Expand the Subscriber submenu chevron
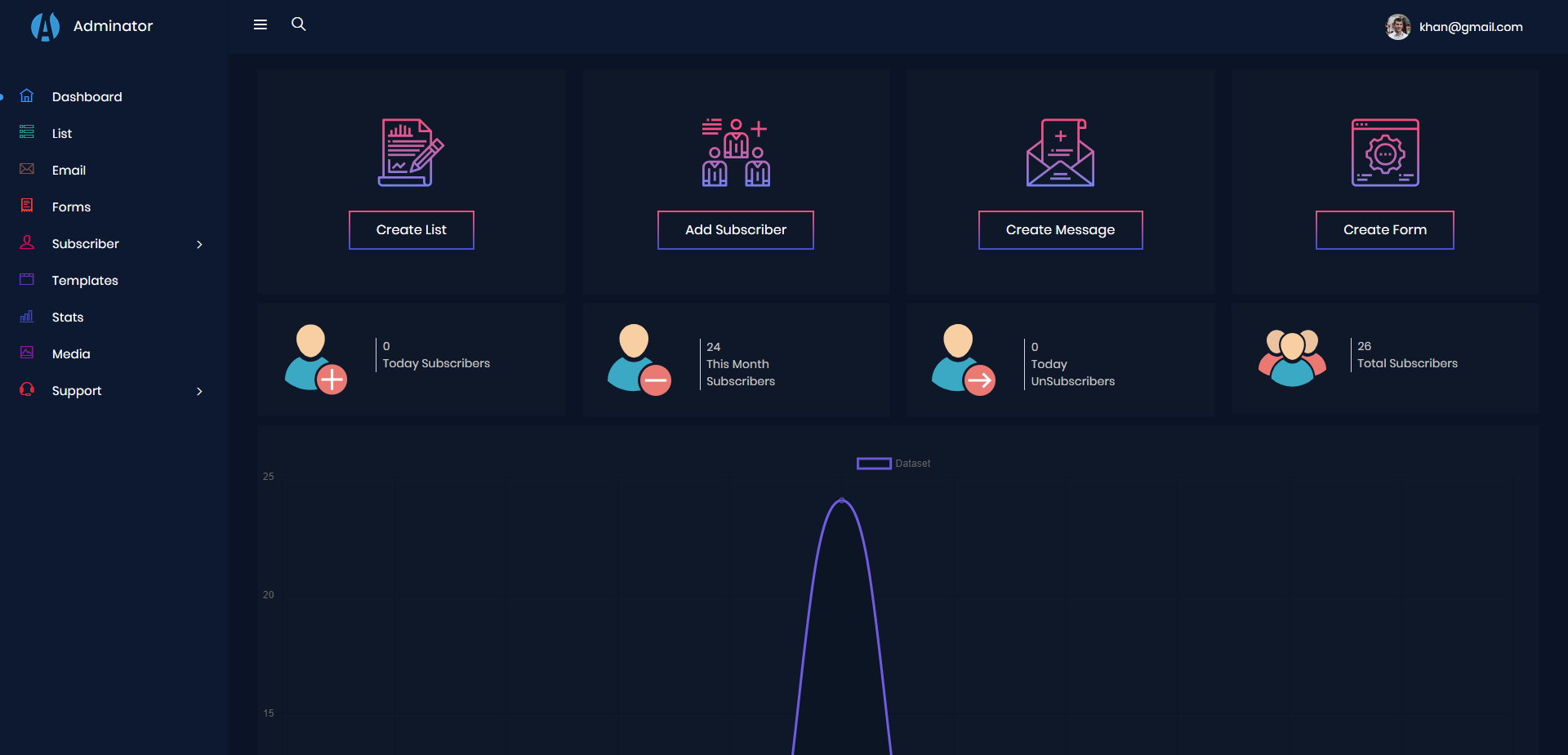The height and width of the screenshot is (755, 1568). pyautogui.click(x=199, y=244)
